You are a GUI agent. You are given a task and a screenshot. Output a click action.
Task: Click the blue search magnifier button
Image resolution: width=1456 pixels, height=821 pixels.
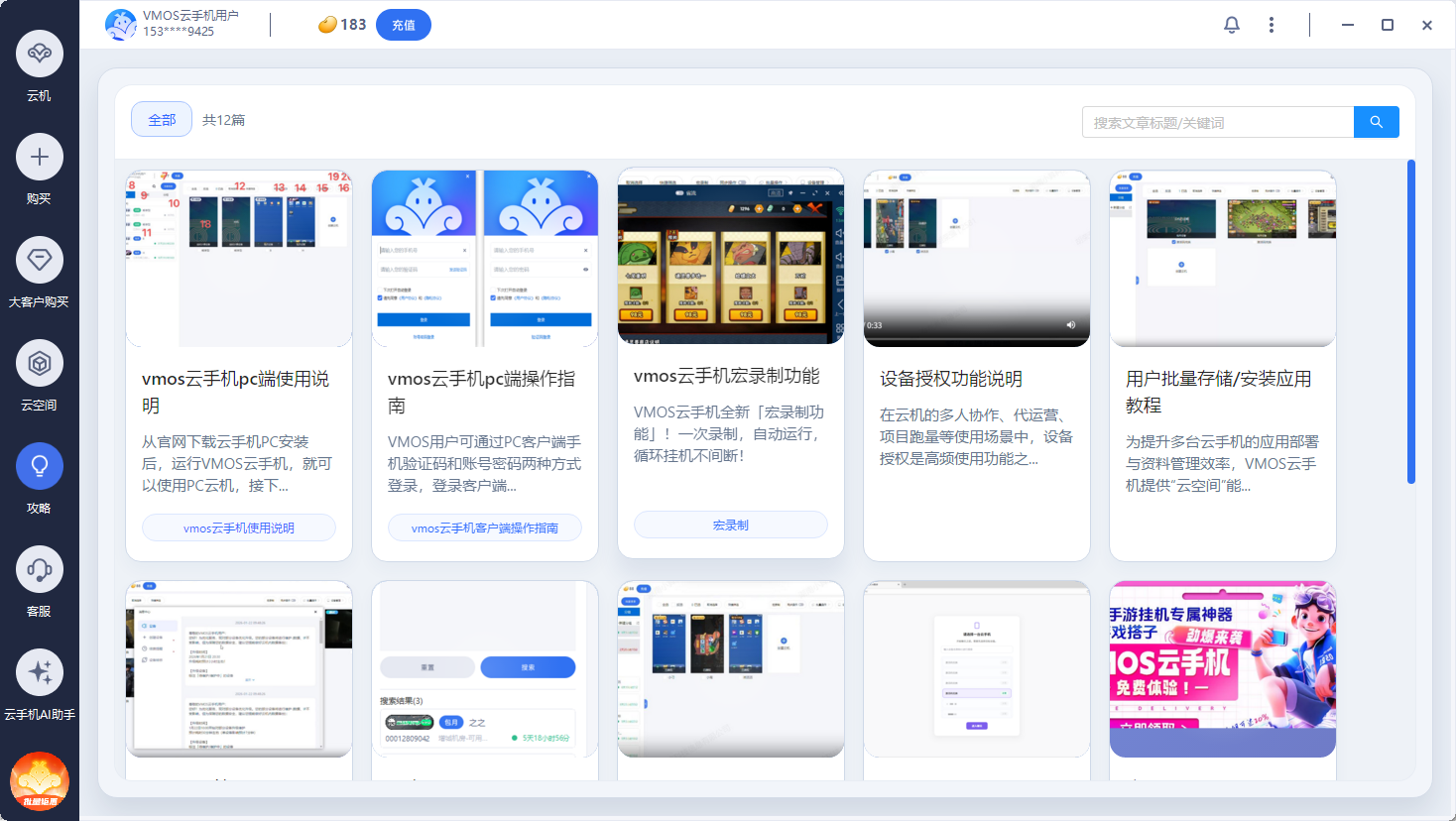(x=1377, y=122)
